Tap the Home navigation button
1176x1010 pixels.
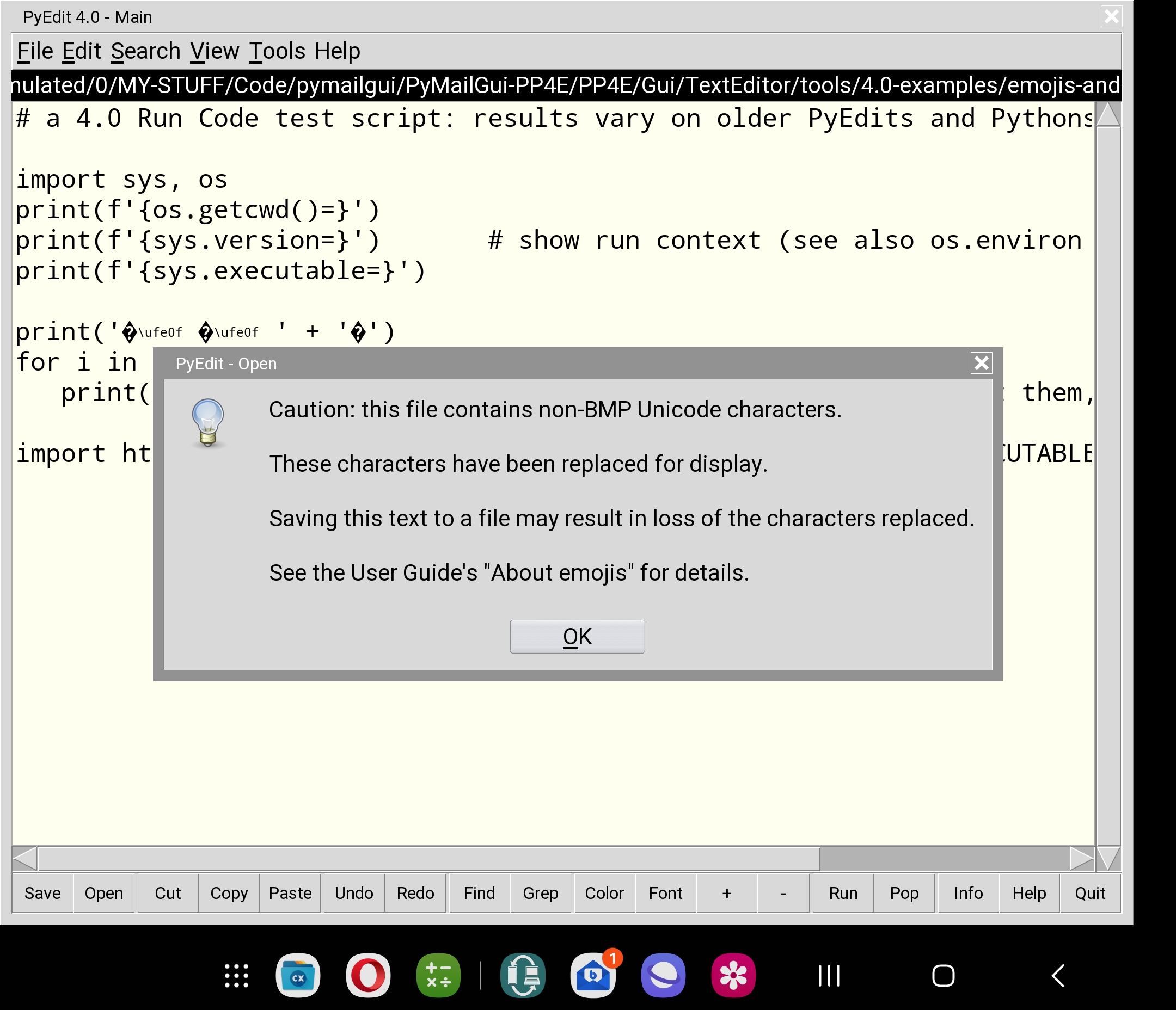(944, 976)
